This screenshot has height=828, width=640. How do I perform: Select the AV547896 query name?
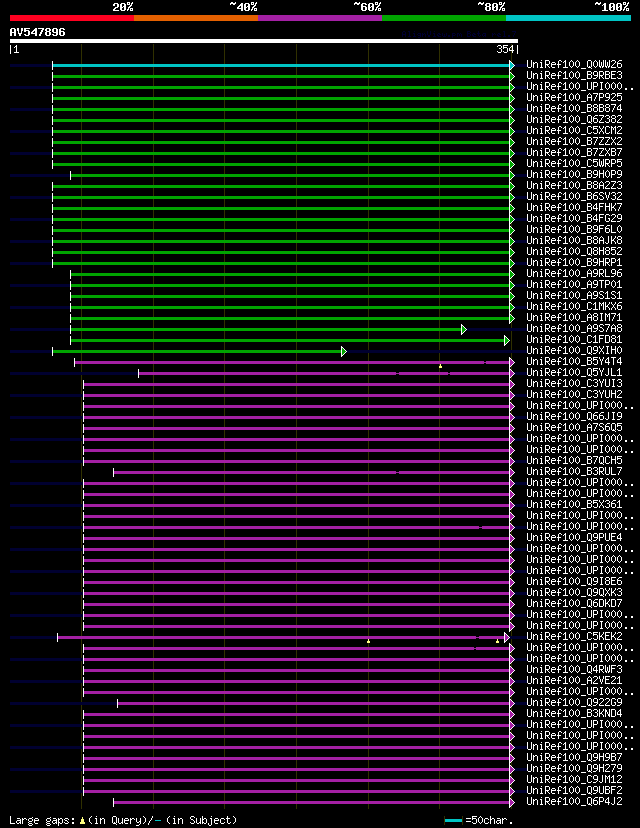[37, 32]
